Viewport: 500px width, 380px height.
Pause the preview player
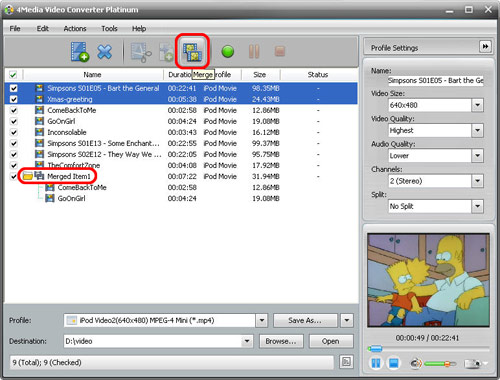[376, 363]
